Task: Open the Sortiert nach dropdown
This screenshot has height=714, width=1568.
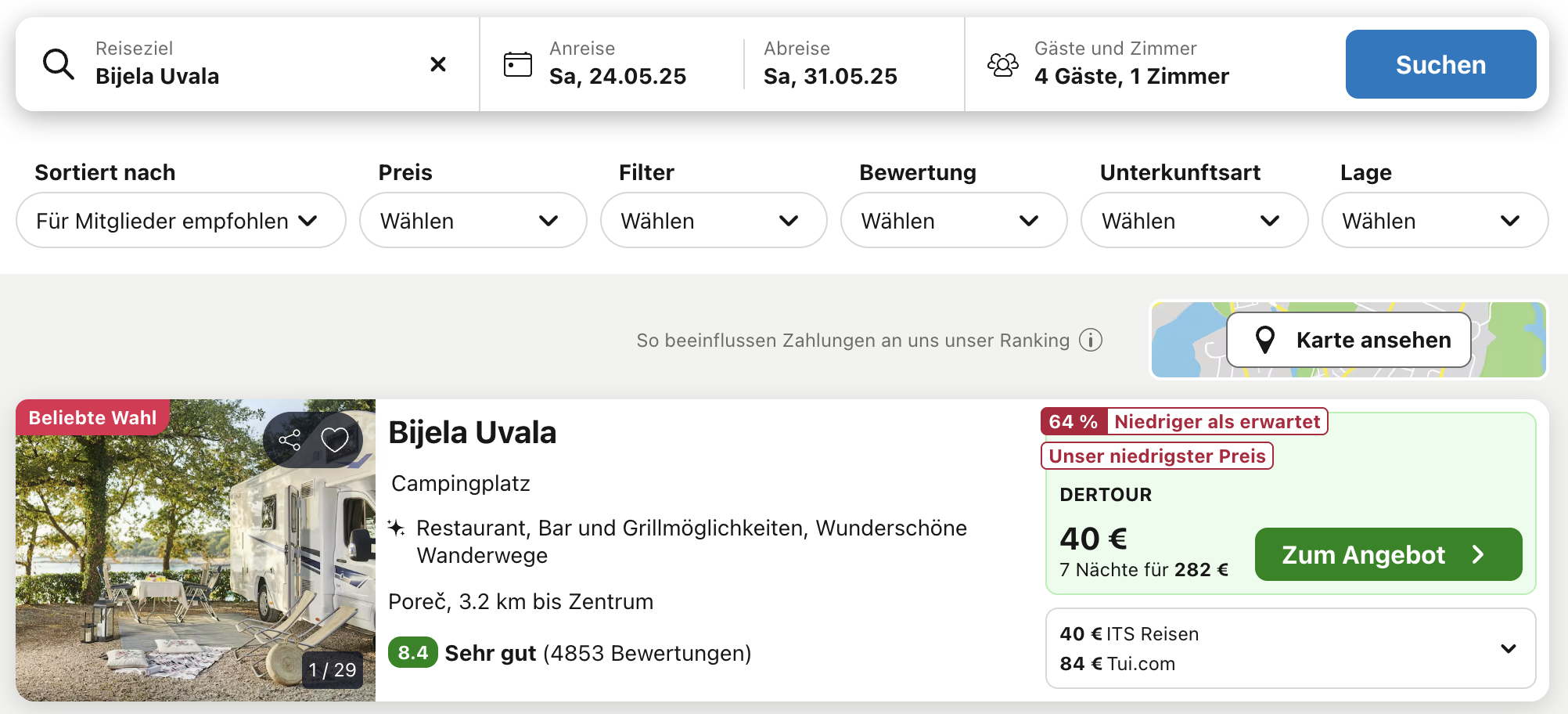Action: pos(181,221)
